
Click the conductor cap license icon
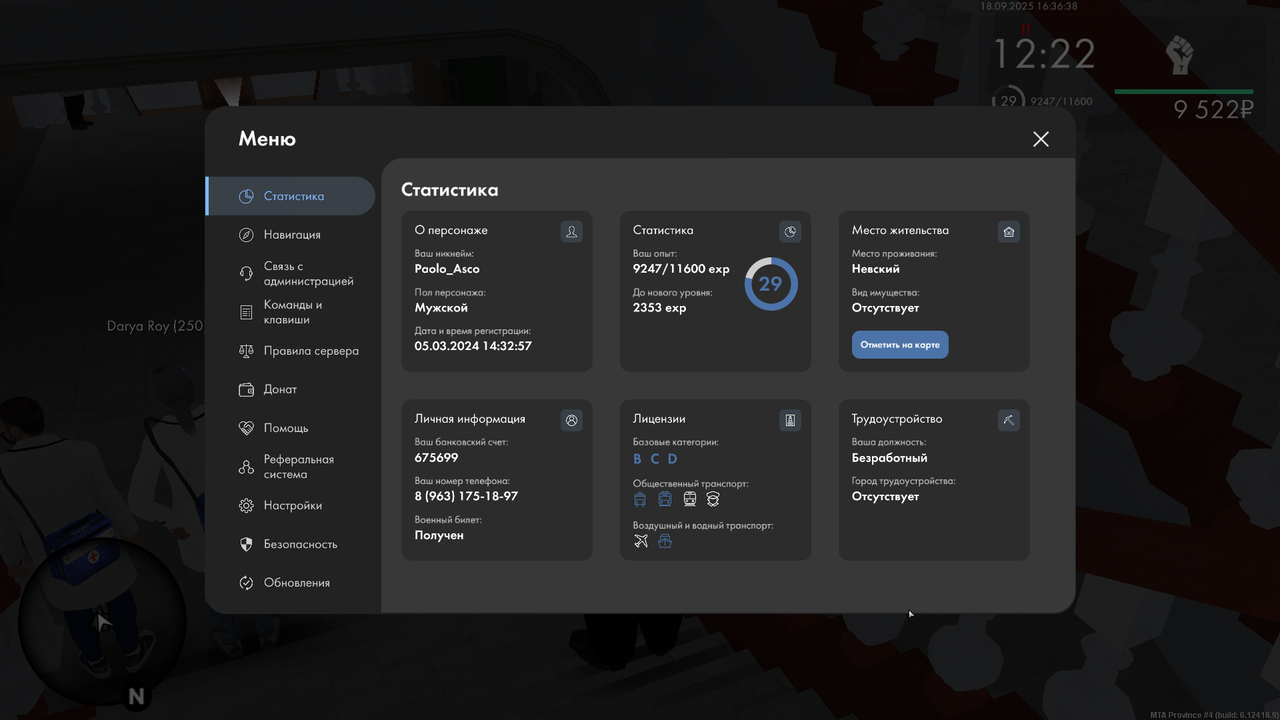[x=713, y=499]
